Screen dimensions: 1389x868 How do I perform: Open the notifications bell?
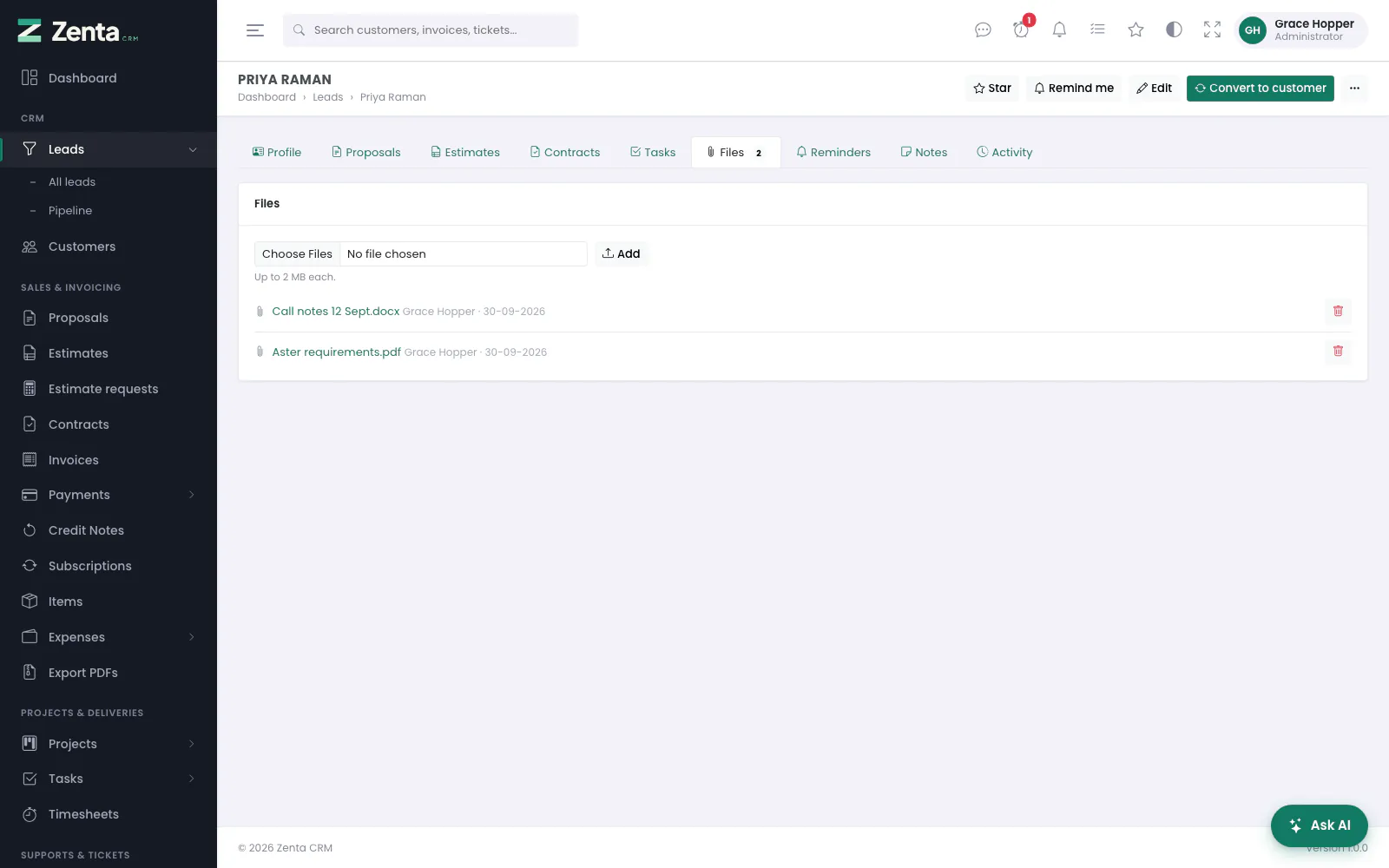tap(1059, 30)
